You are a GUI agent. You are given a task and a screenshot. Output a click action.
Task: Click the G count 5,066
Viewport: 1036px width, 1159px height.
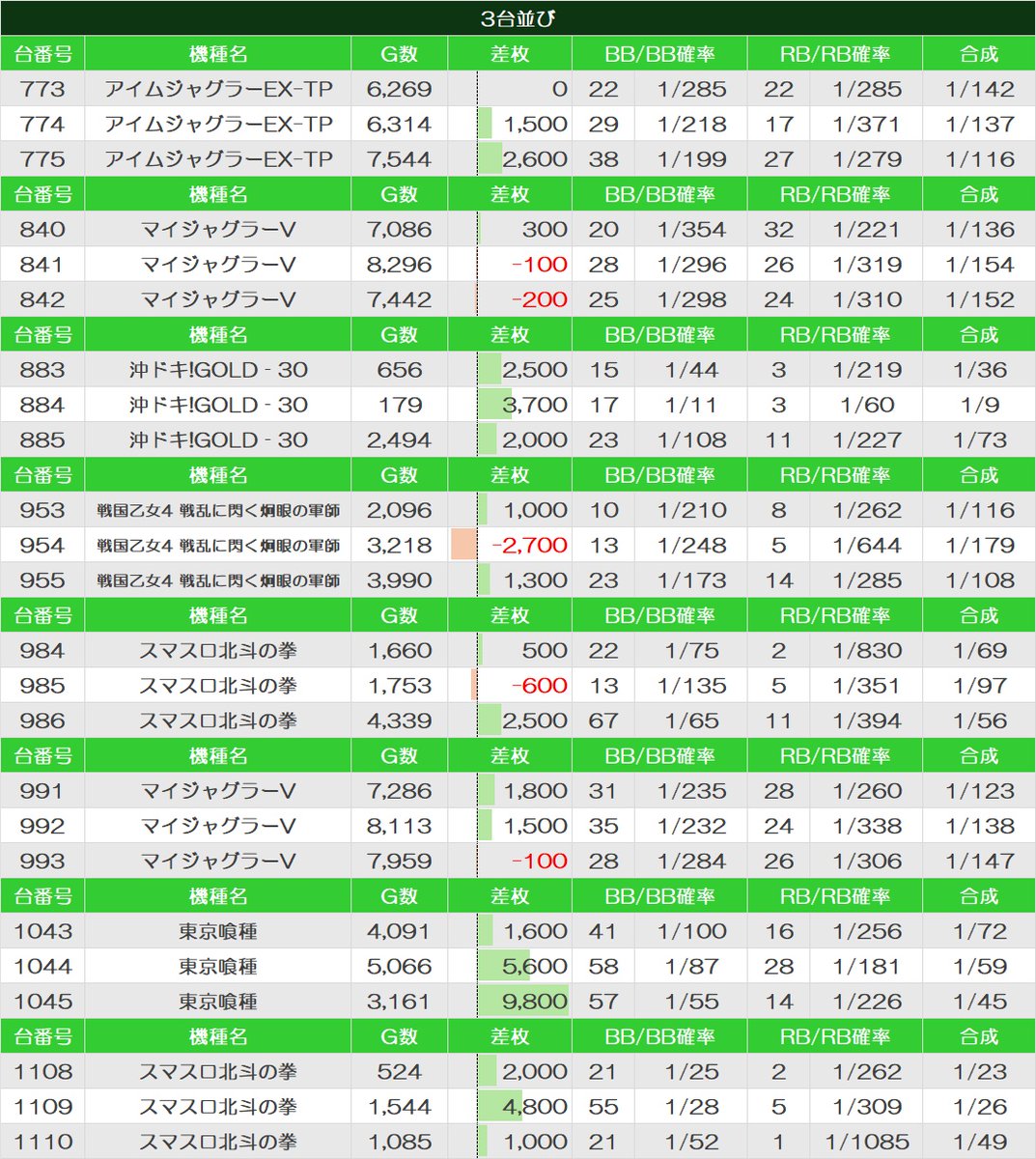click(x=400, y=967)
